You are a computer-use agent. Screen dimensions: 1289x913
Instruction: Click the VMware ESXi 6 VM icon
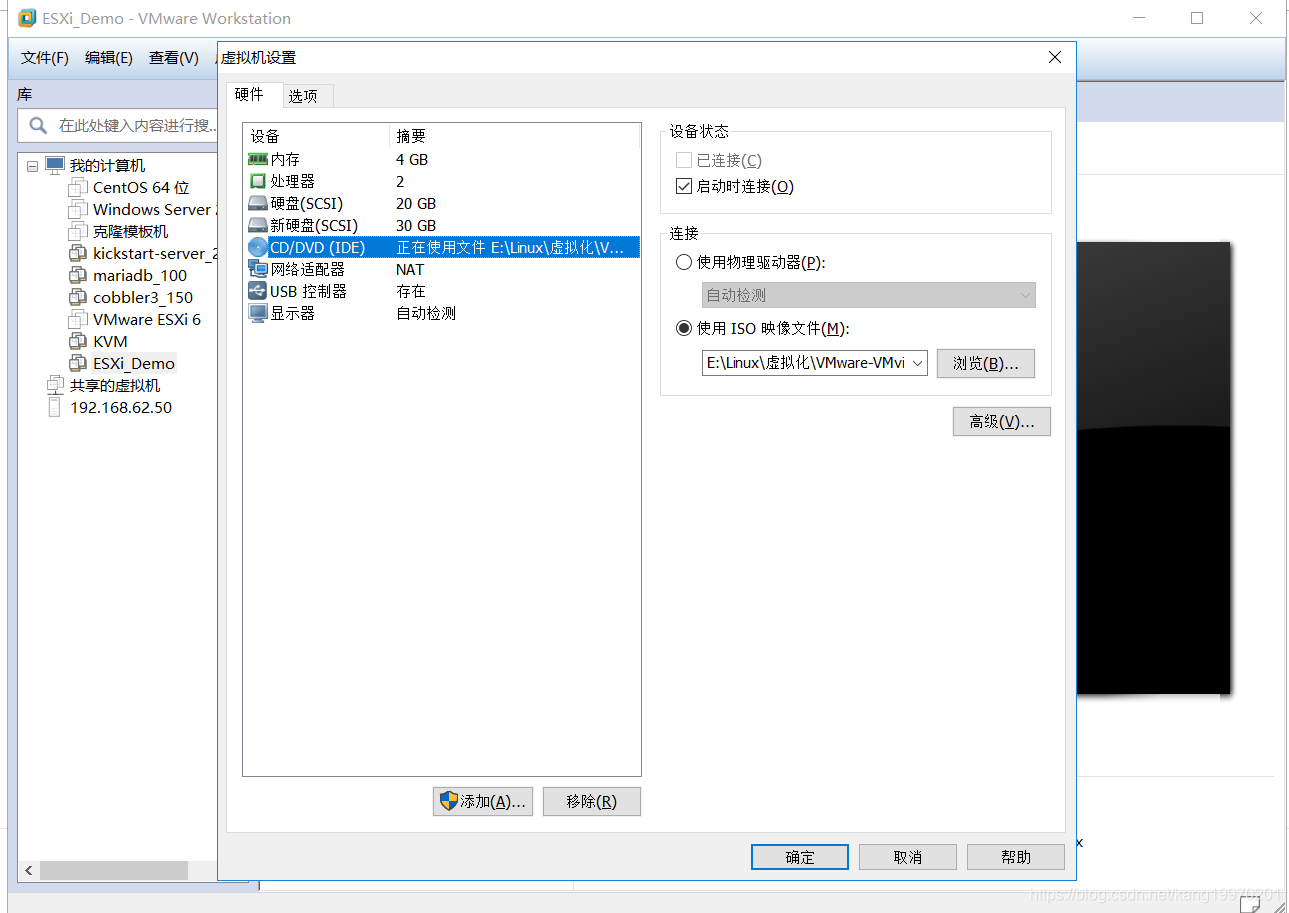point(78,319)
